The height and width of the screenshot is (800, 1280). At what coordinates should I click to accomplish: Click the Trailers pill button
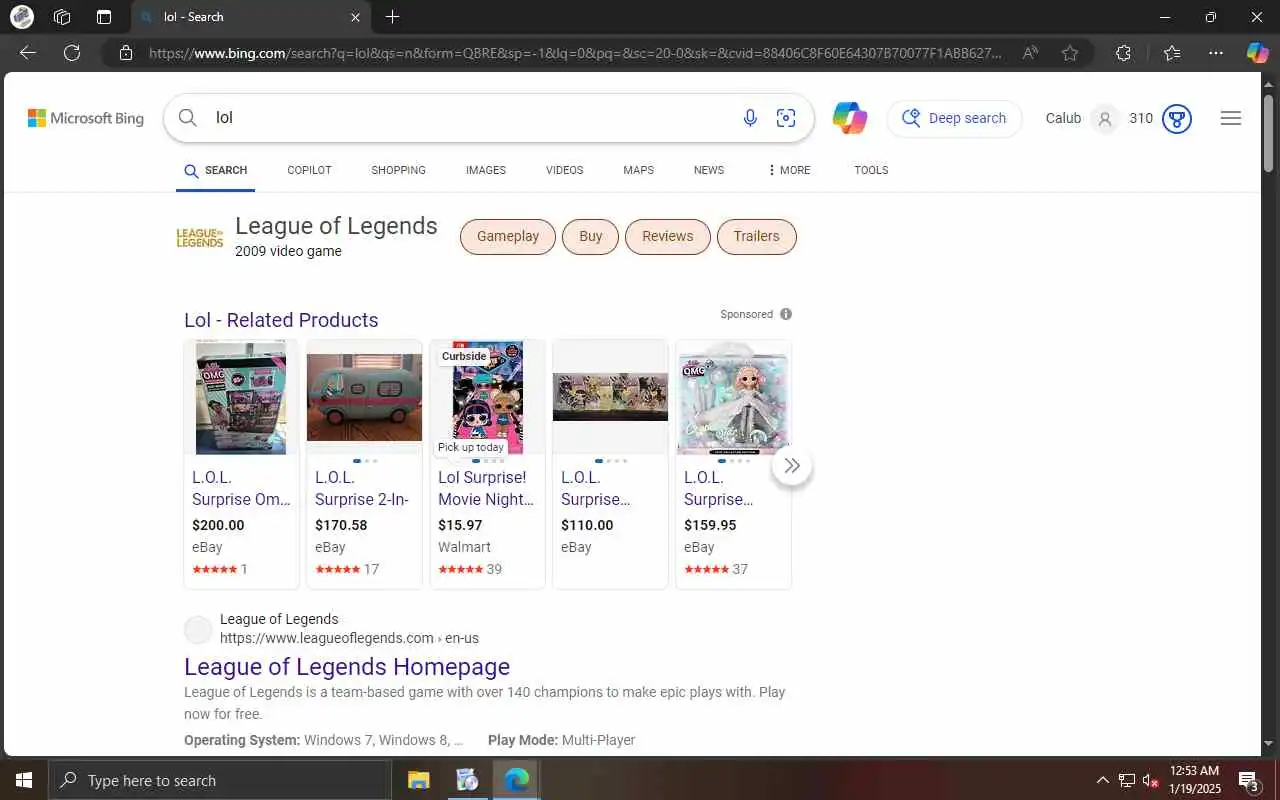[x=756, y=237]
